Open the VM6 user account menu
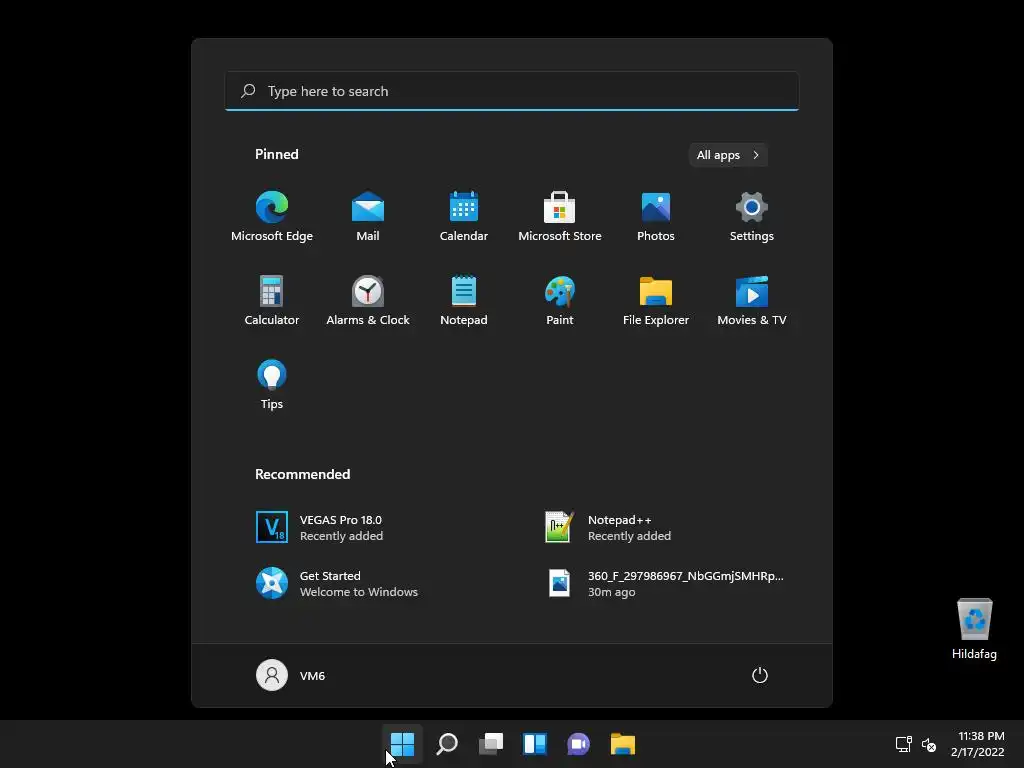Image resolution: width=1024 pixels, height=768 pixels. (291, 675)
